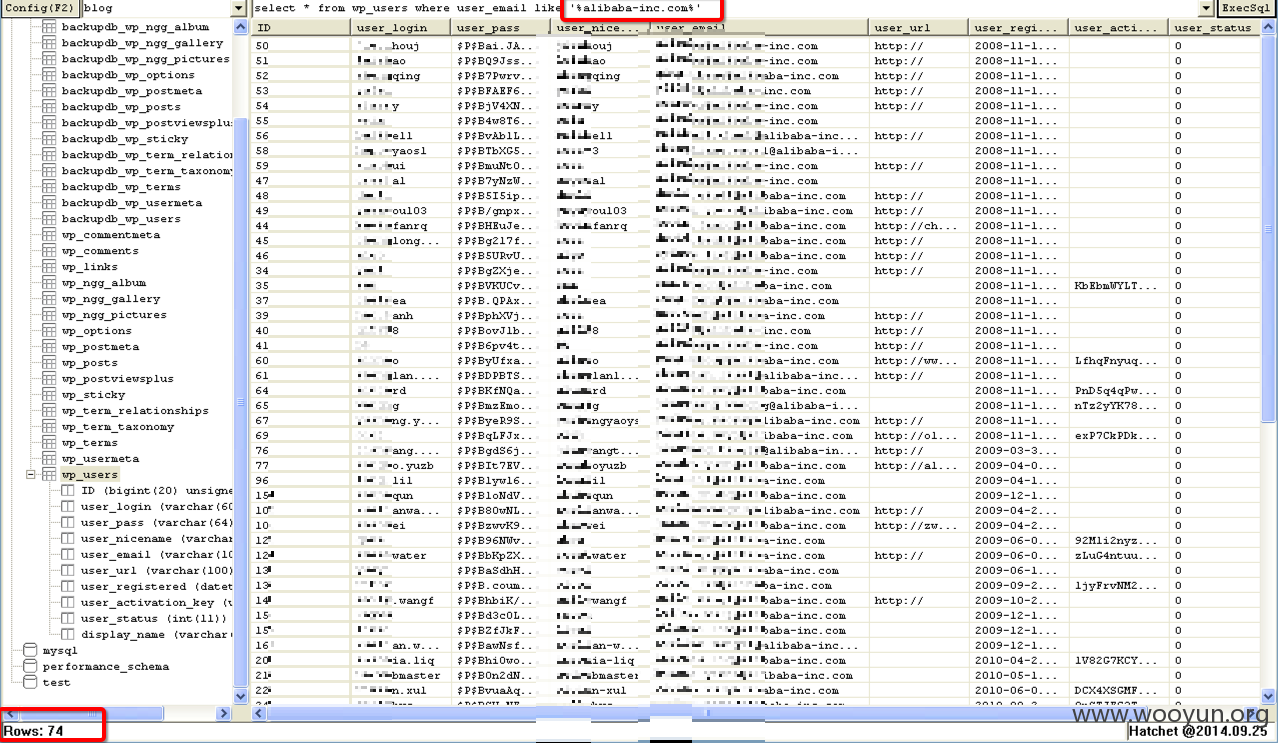Click the mysql database cylinder icon
The width and height of the screenshot is (1278, 743).
pyautogui.click(x=30, y=651)
